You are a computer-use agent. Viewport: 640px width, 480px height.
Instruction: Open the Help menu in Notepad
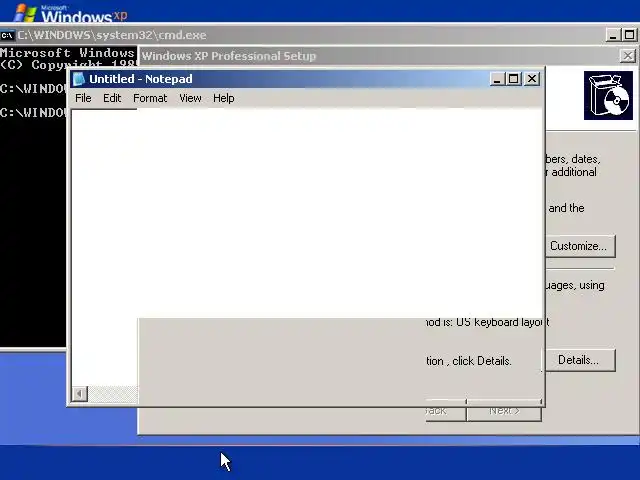224,98
